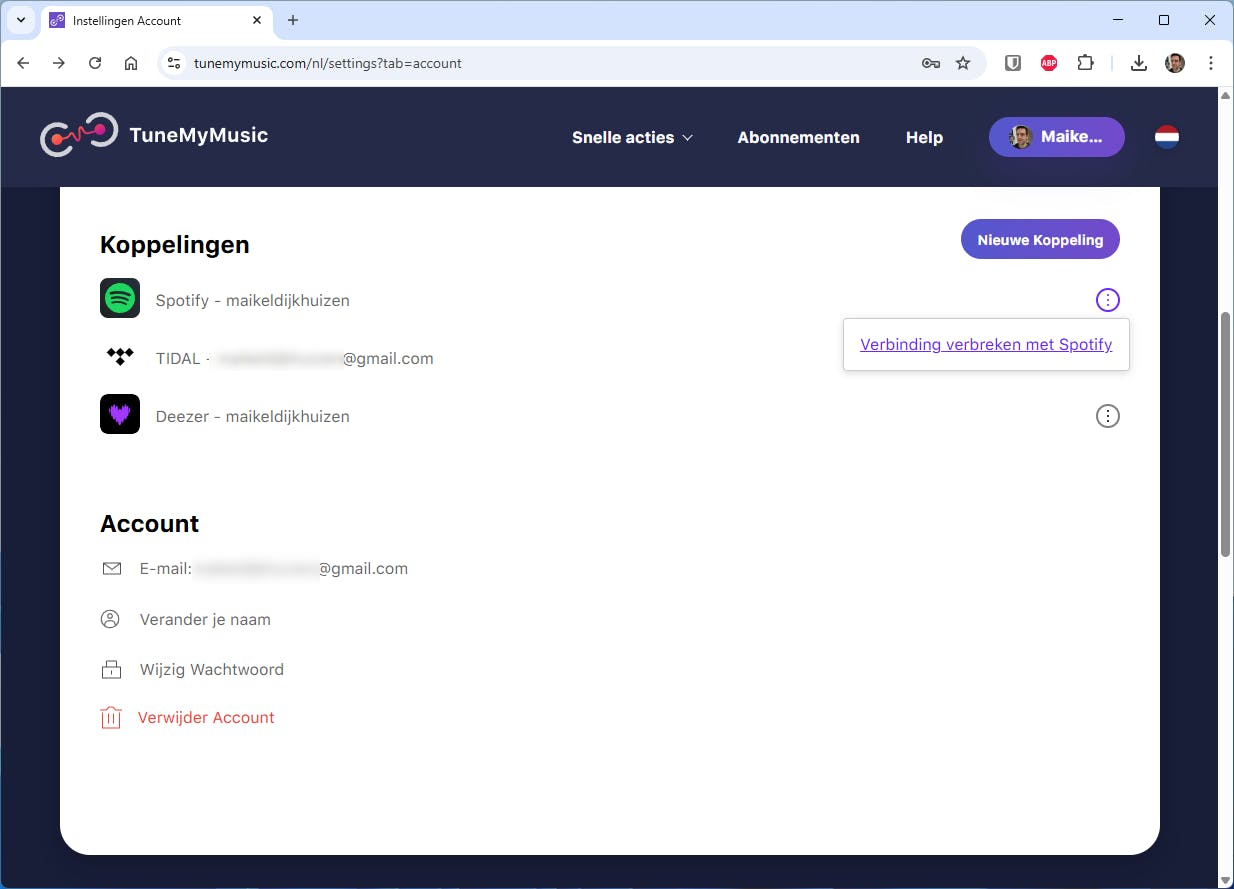1234x889 pixels.
Task: Open the Abonnementen menu item
Action: (x=798, y=137)
